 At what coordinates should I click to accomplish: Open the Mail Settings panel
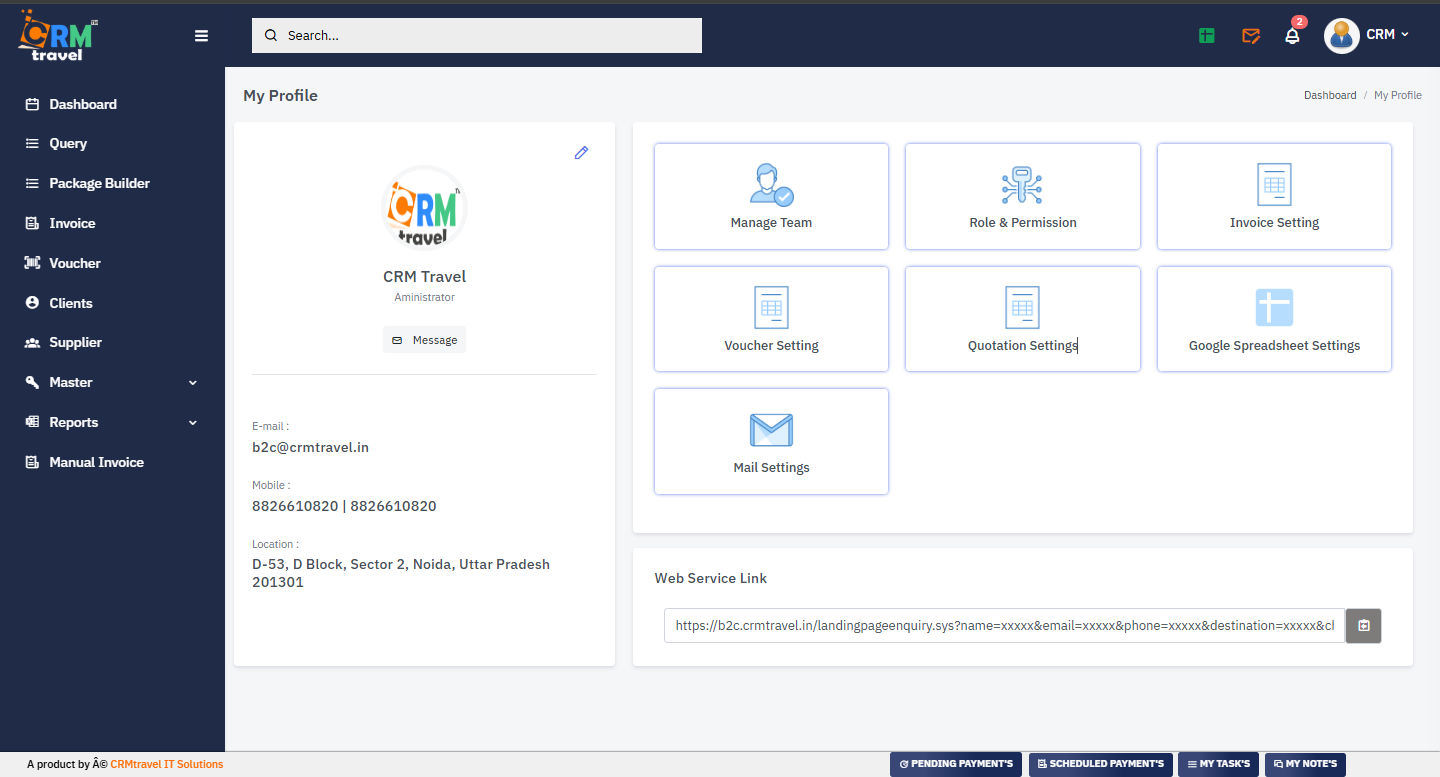(770, 441)
